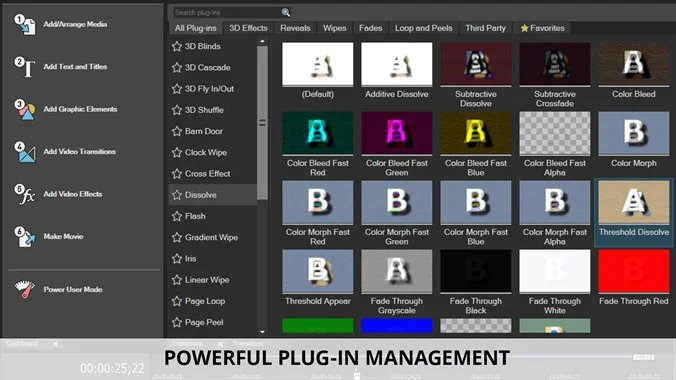This screenshot has width=676, height=380.
Task: Choose Color Bleed Fast Blue preset
Action: (x=476, y=133)
